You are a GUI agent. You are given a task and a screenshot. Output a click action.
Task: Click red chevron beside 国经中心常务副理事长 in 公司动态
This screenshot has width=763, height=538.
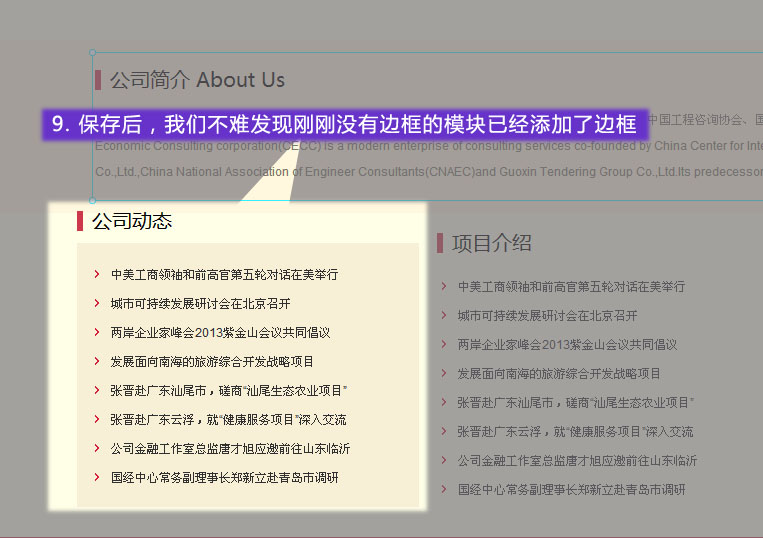click(96, 478)
